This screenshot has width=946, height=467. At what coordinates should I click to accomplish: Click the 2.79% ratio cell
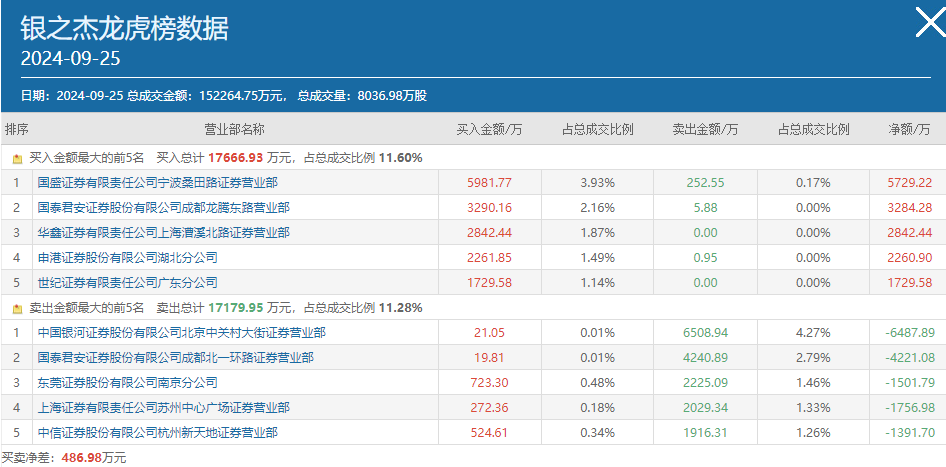click(x=813, y=358)
